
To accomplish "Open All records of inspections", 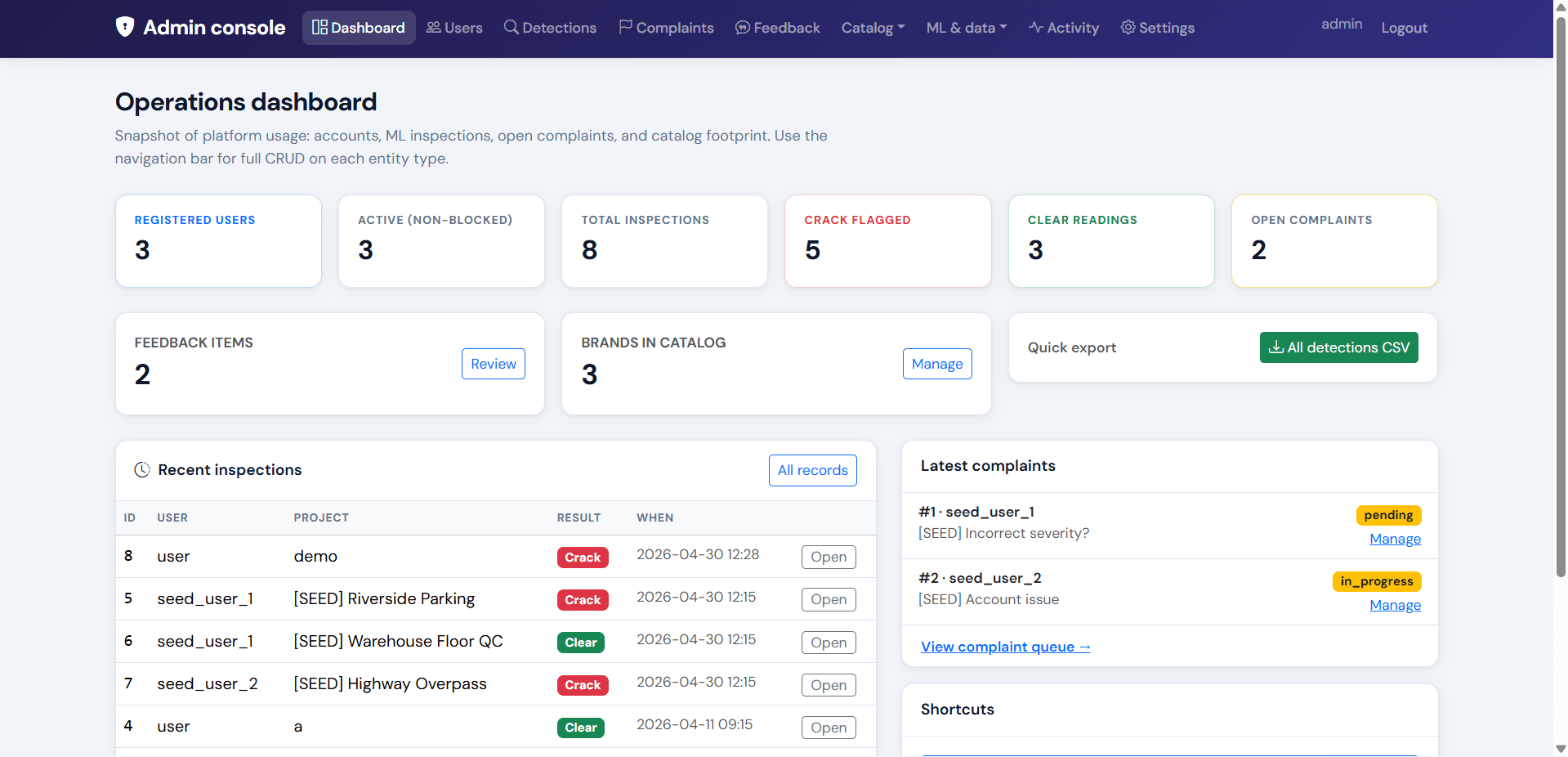I will (812, 470).
